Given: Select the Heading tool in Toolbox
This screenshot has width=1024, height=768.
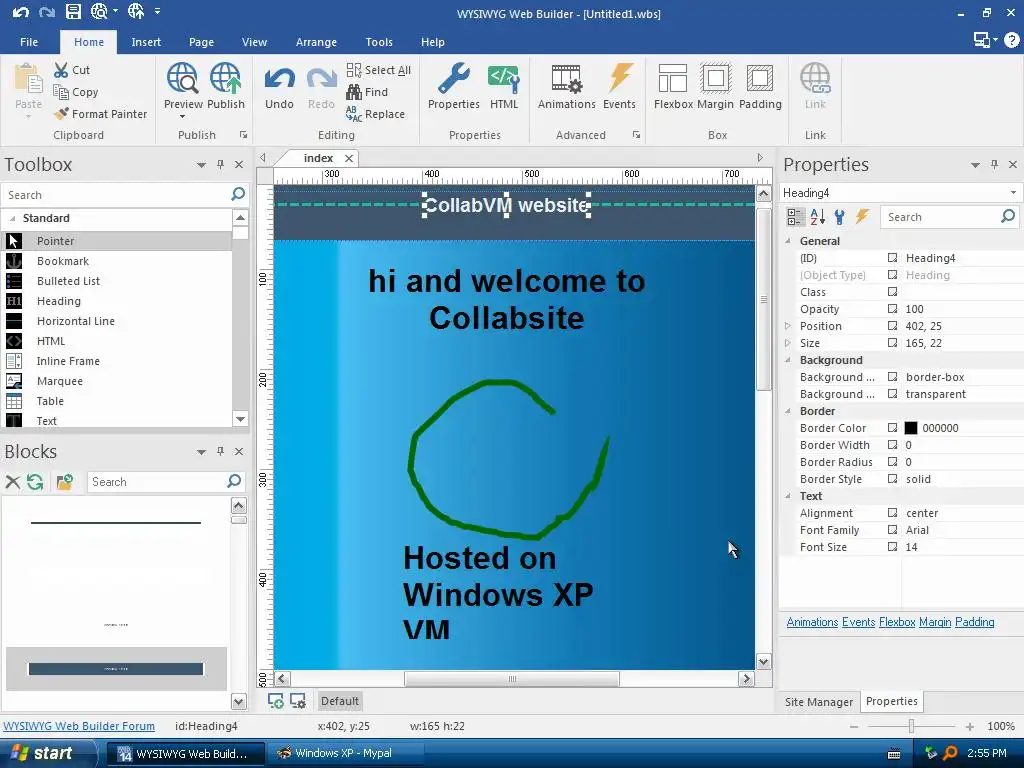Looking at the screenshot, I should pos(118,301).
